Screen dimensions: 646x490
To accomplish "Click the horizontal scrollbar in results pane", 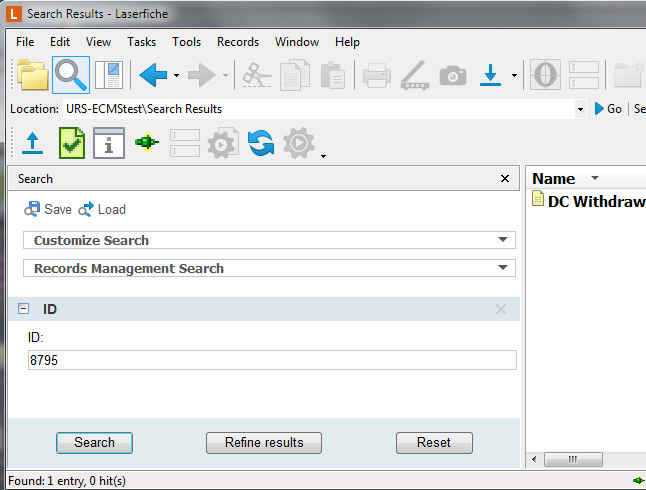I will click(573, 459).
